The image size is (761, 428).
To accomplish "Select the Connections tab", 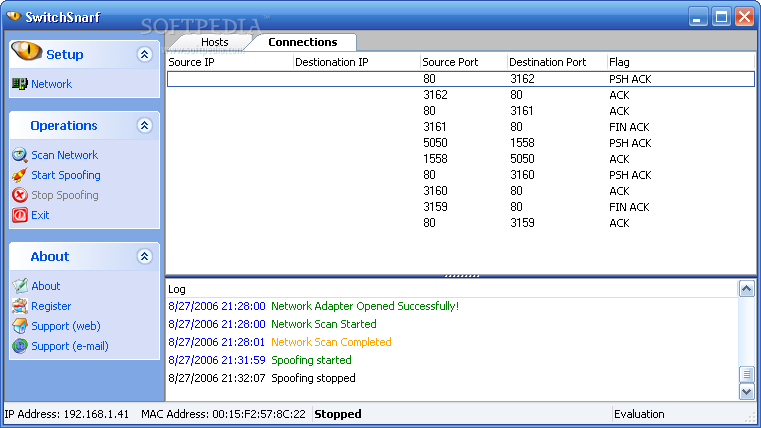I will point(303,42).
